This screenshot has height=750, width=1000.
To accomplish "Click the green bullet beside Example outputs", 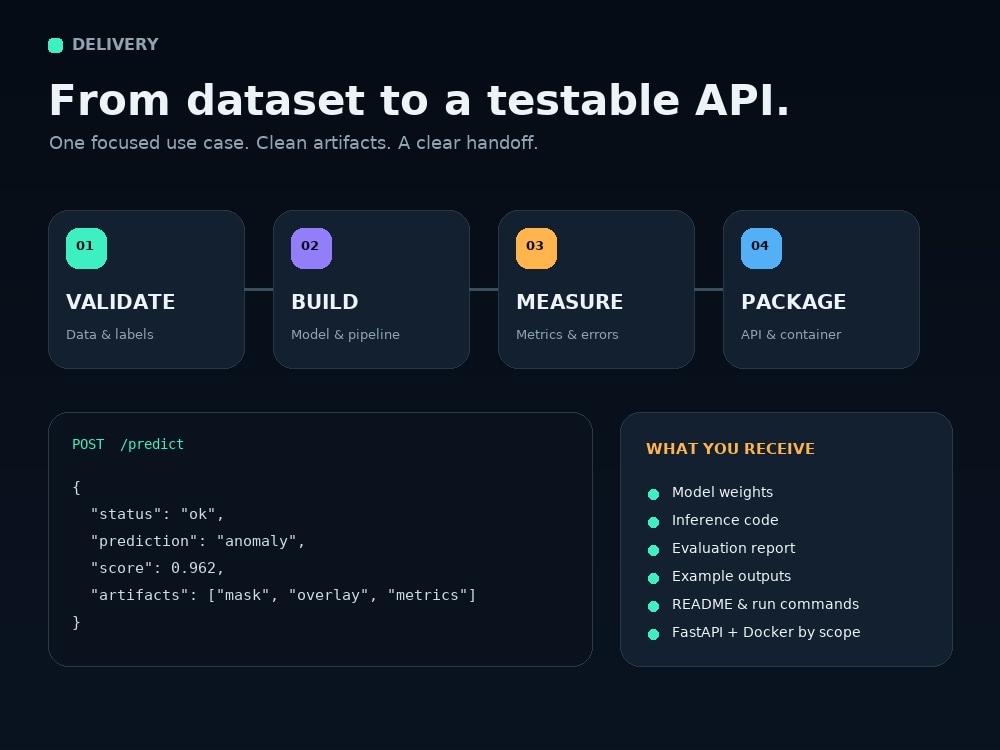I will click(x=653, y=578).
